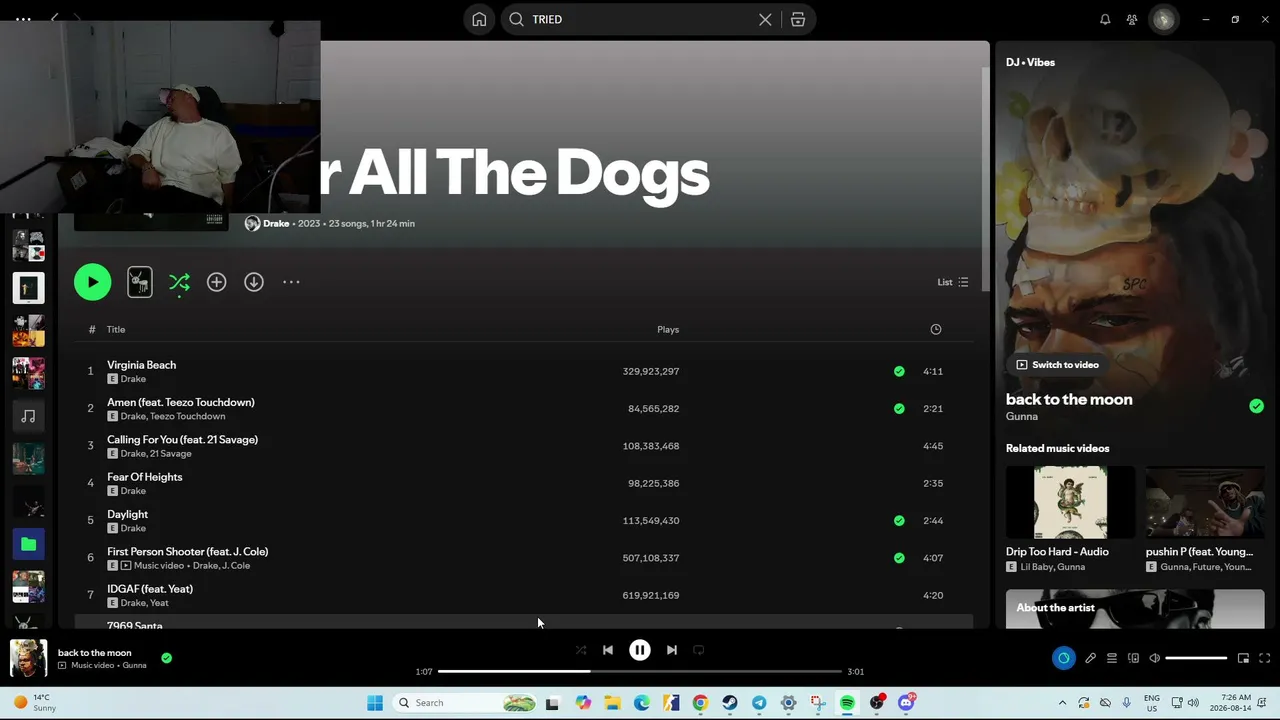The width and height of the screenshot is (1280, 720).
Task: Select the track Virginia Beach
Action: (141, 365)
